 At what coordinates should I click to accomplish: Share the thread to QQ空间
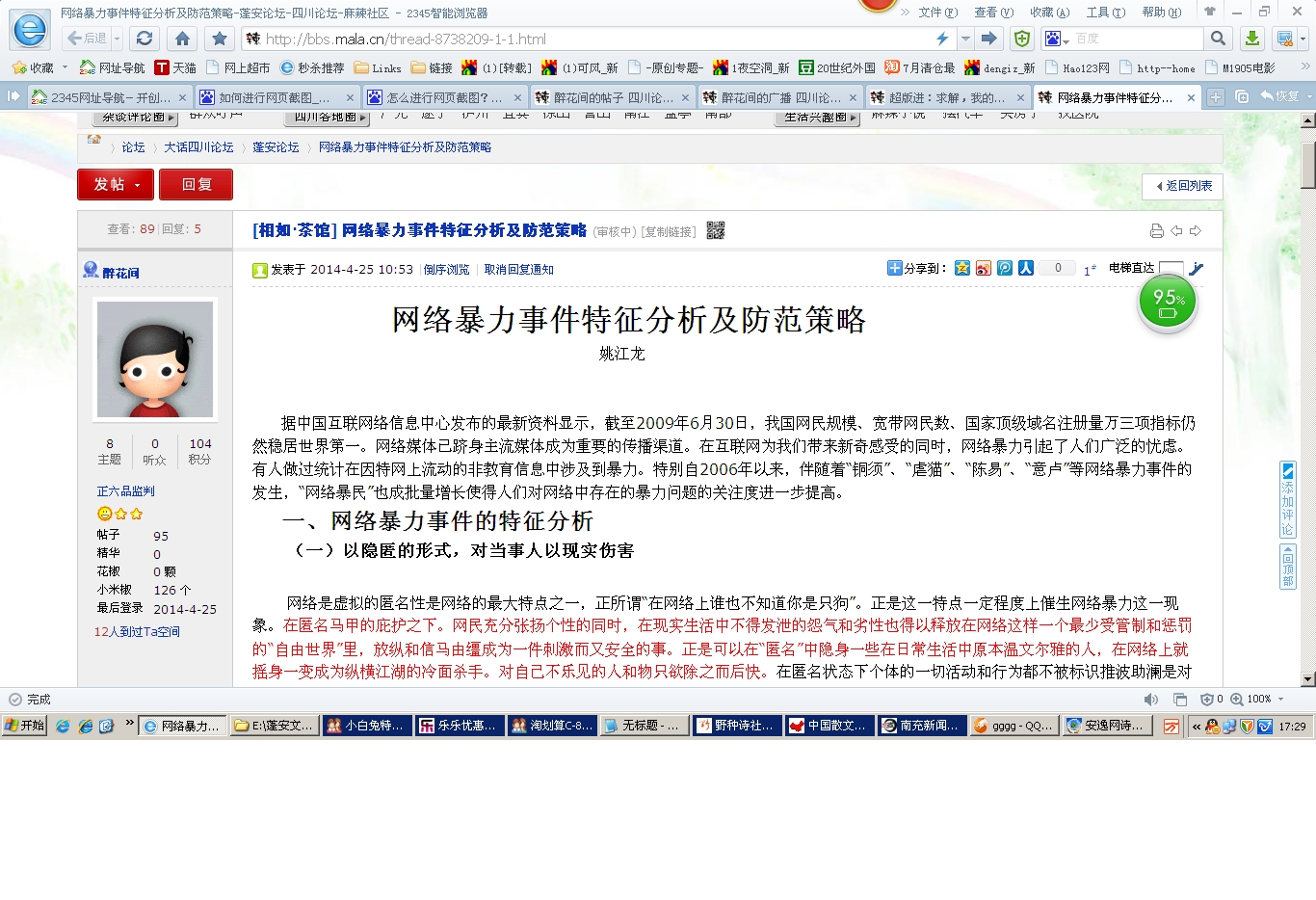(x=962, y=268)
